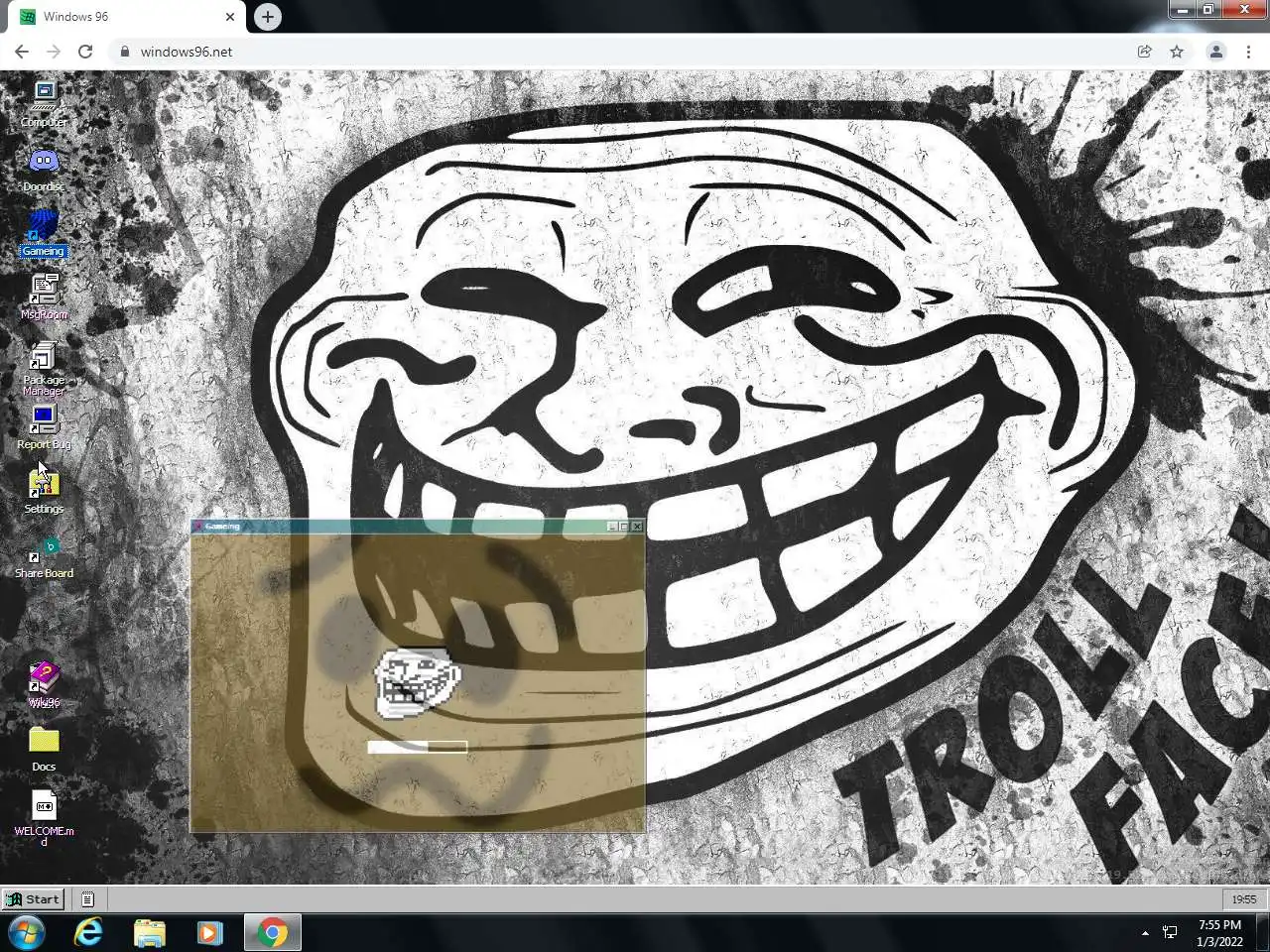The image size is (1270, 952).
Task: Share this page from address bar
Action: (1144, 52)
